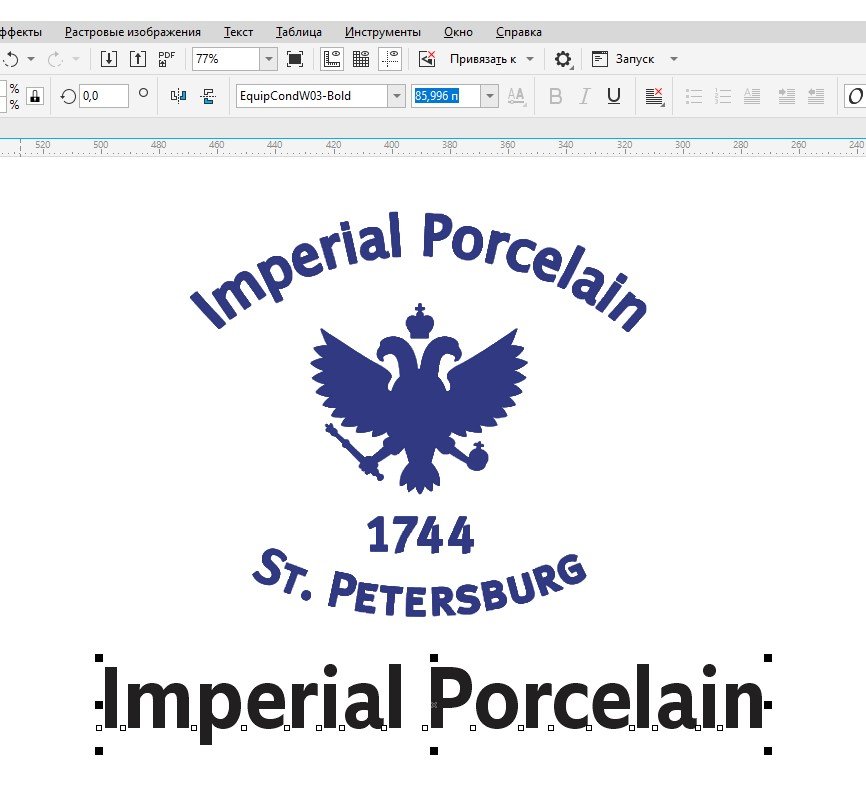Click the black Imperial Porcelain text object
The width and height of the screenshot is (866, 794).
[x=433, y=703]
